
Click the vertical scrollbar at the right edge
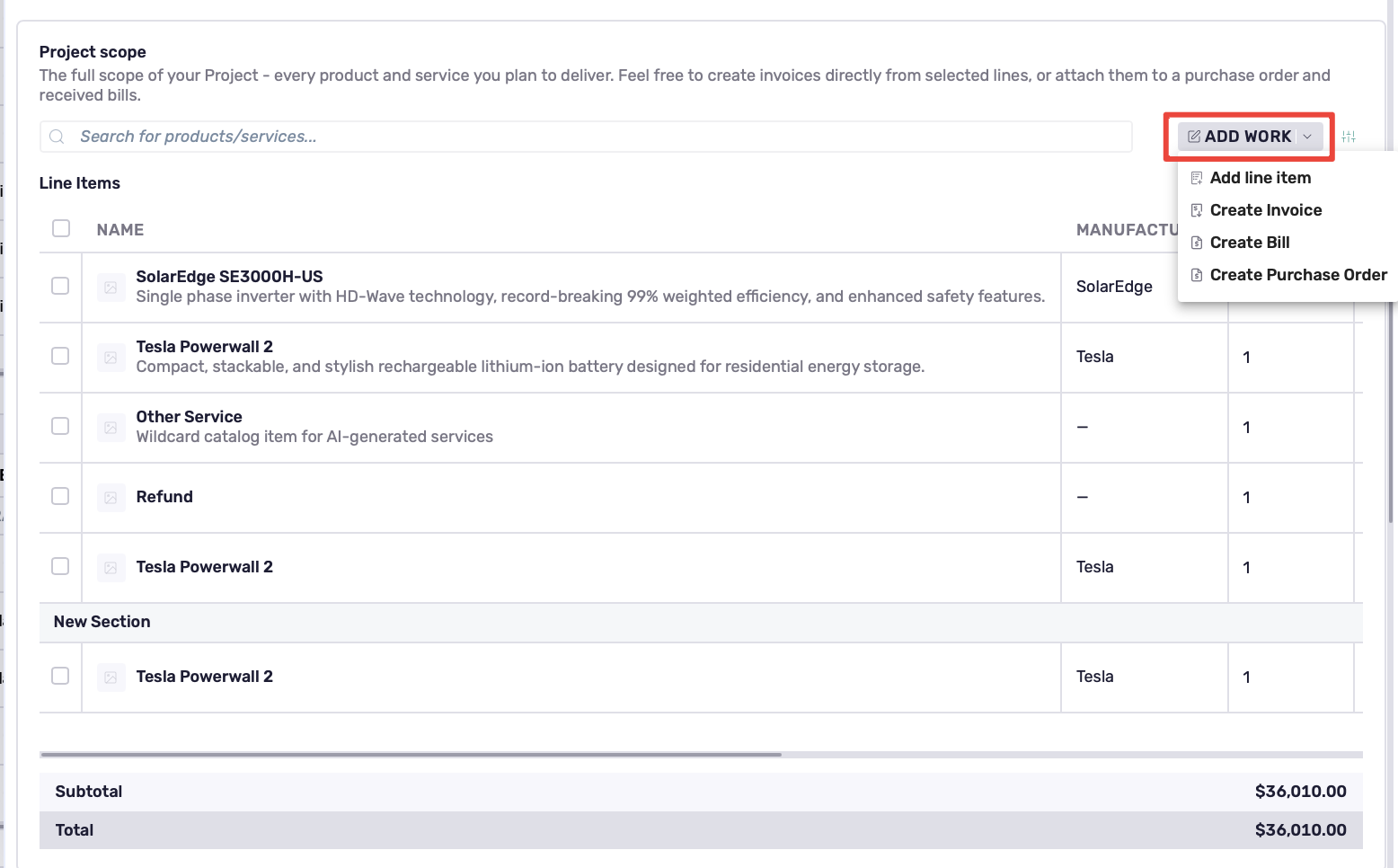click(1392, 413)
